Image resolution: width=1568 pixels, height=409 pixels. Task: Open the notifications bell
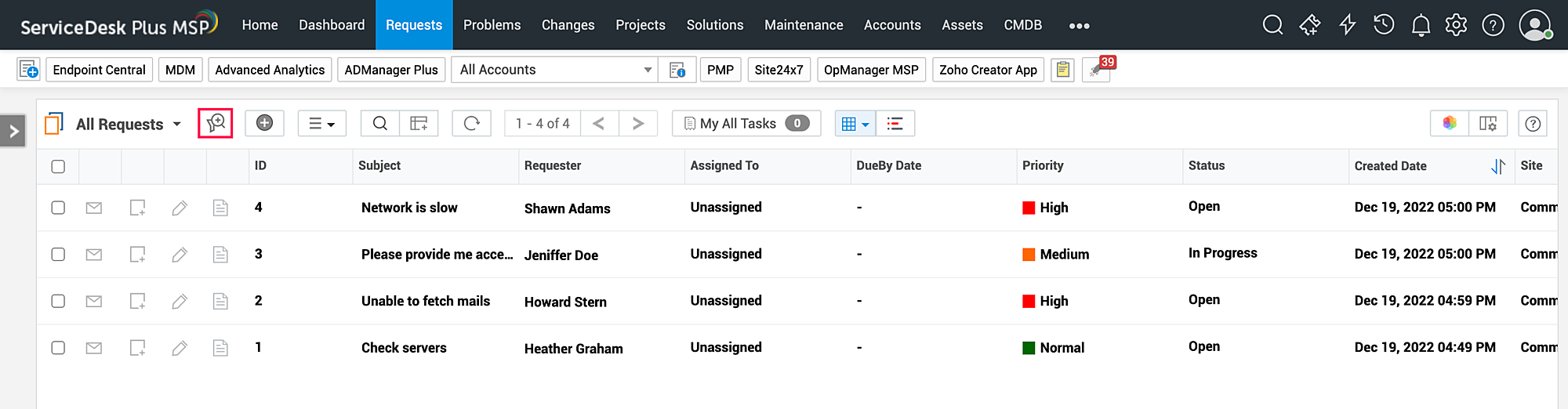point(1421,25)
